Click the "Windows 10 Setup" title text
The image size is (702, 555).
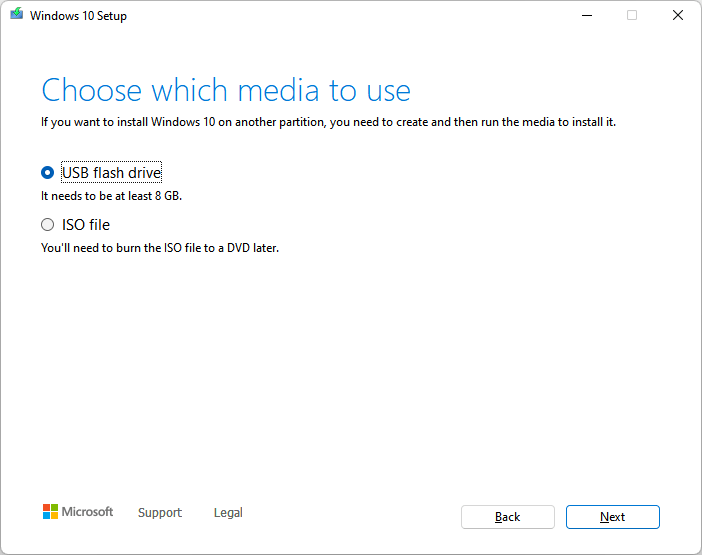click(x=79, y=16)
